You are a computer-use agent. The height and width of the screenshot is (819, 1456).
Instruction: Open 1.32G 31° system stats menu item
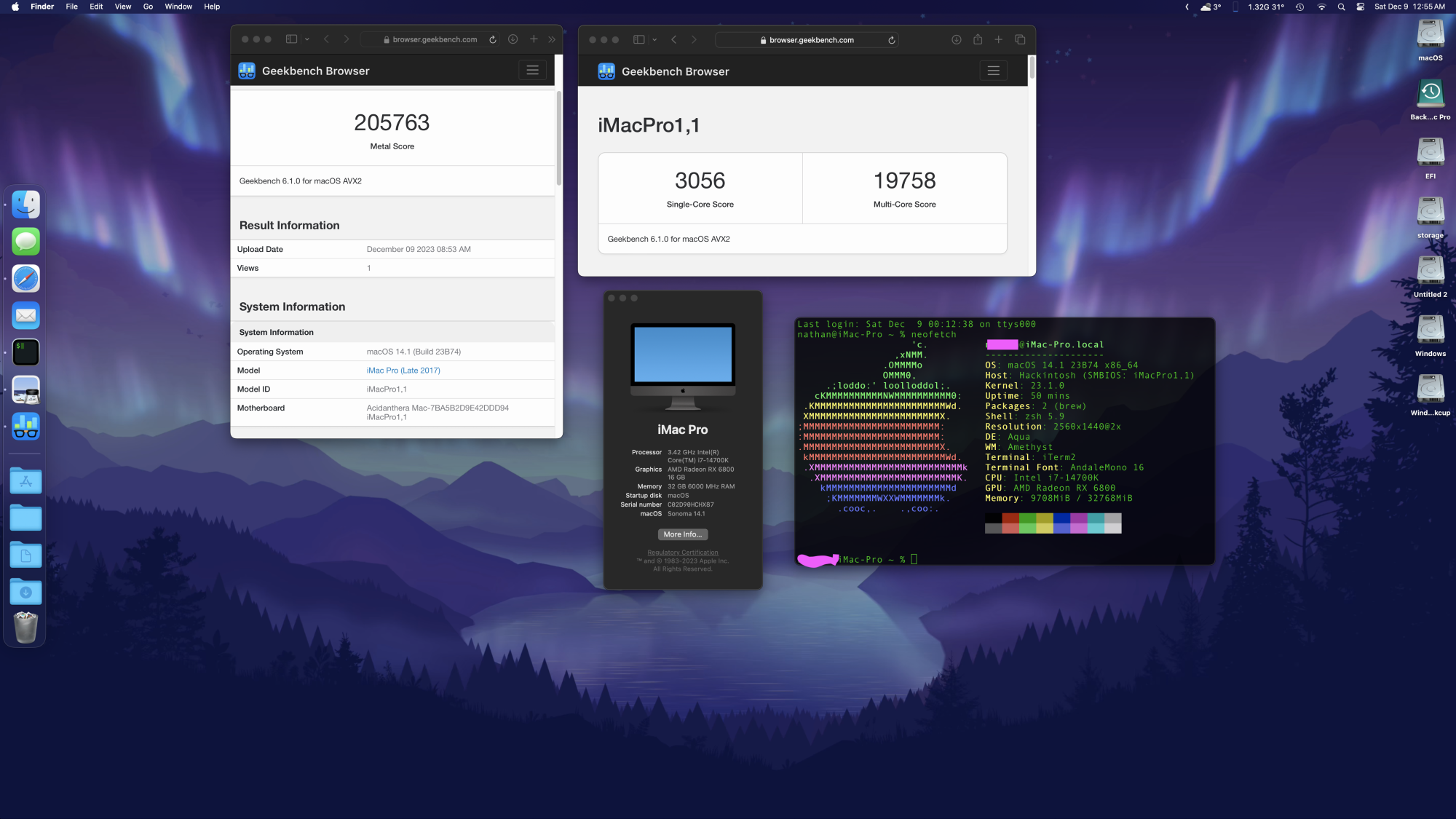[x=1266, y=7]
